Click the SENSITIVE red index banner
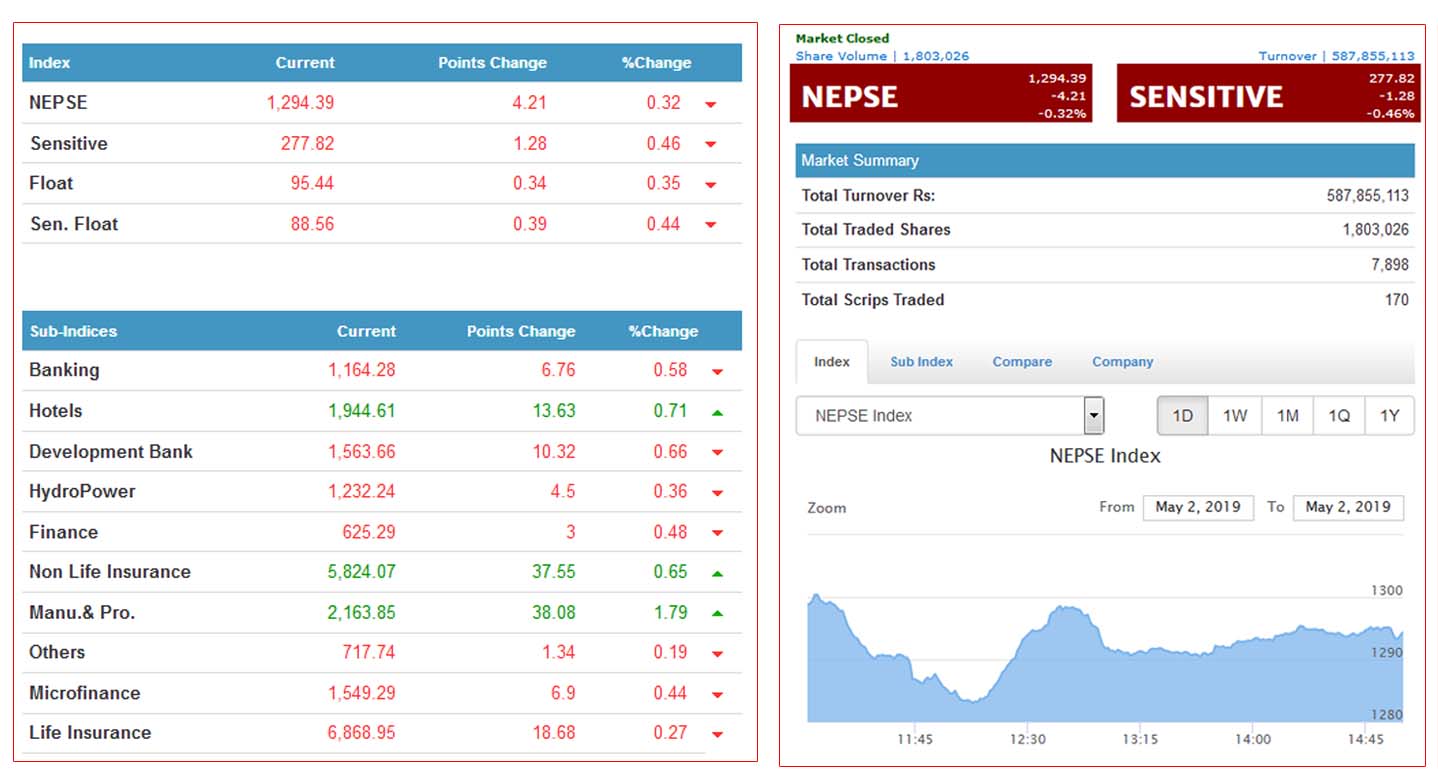Screen dimensions: 1438x782 [x=1268, y=94]
